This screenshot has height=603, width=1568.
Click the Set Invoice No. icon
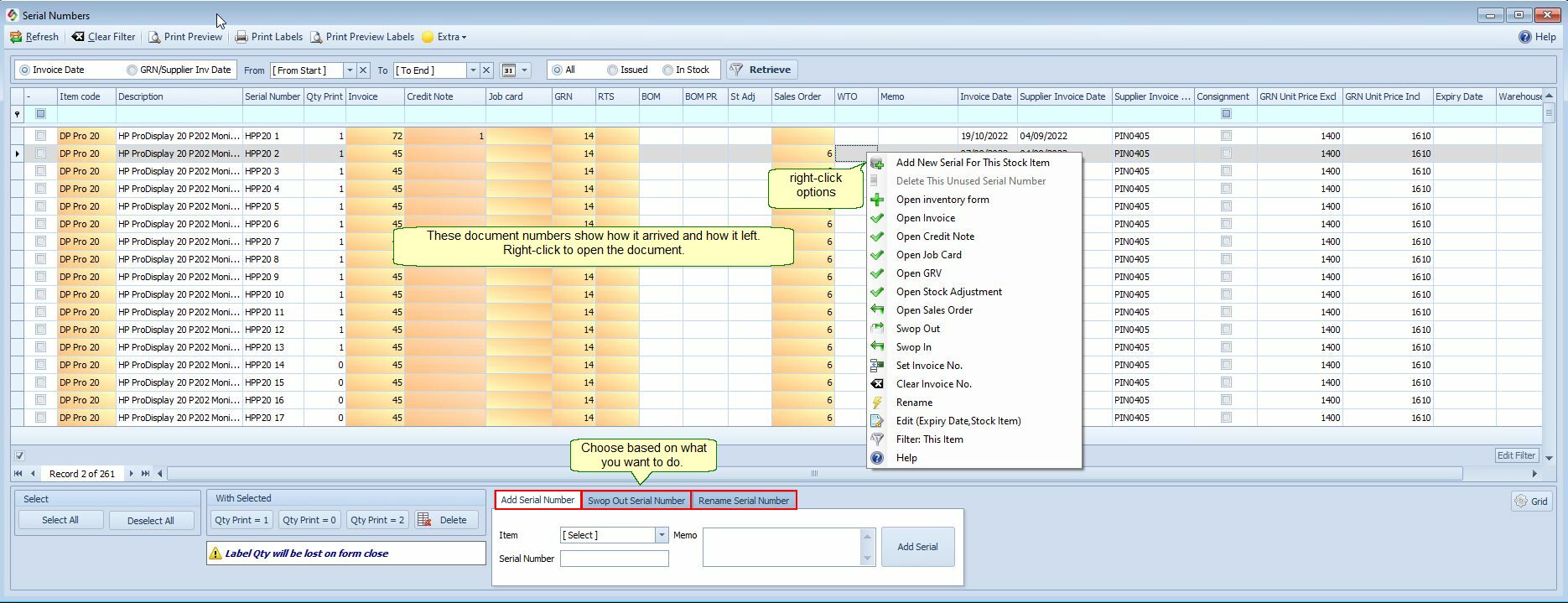coord(877,366)
